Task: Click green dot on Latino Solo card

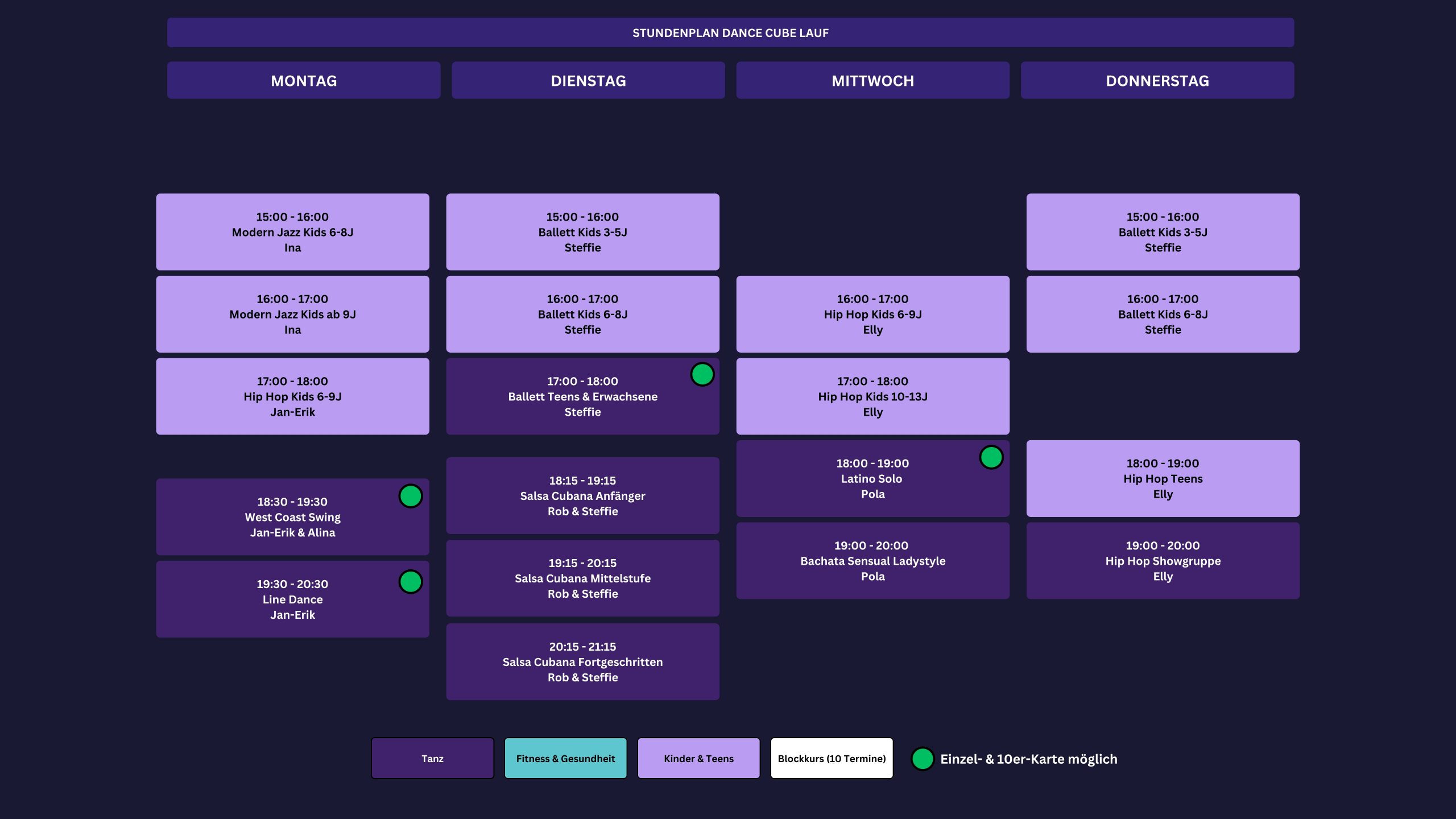Action: tap(991, 457)
